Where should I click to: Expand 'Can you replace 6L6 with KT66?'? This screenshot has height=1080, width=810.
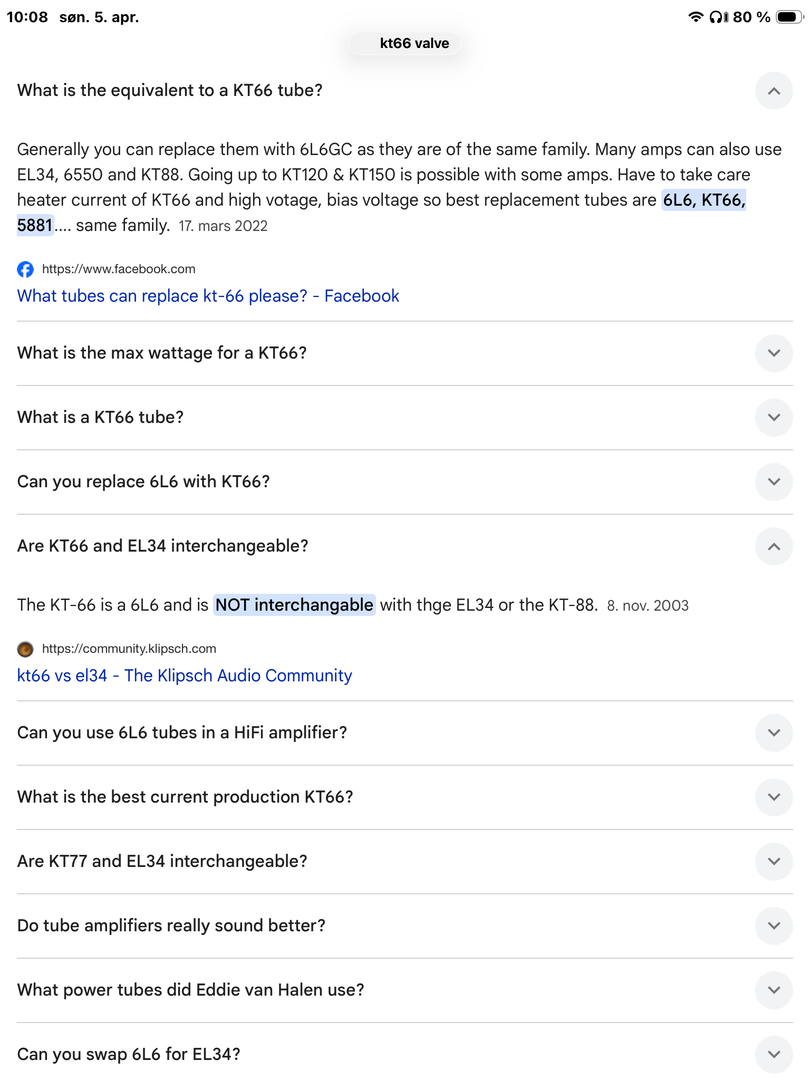tap(773, 482)
